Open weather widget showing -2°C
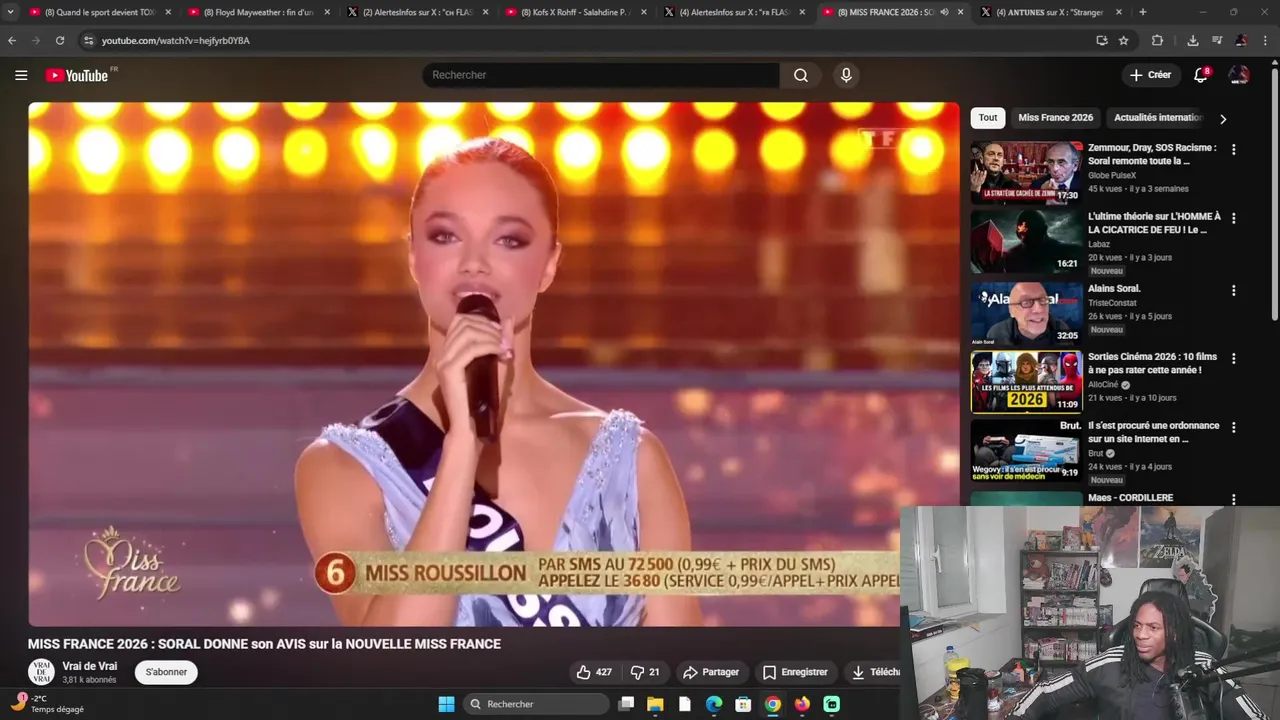Viewport: 1280px width, 720px height. (x=47, y=704)
